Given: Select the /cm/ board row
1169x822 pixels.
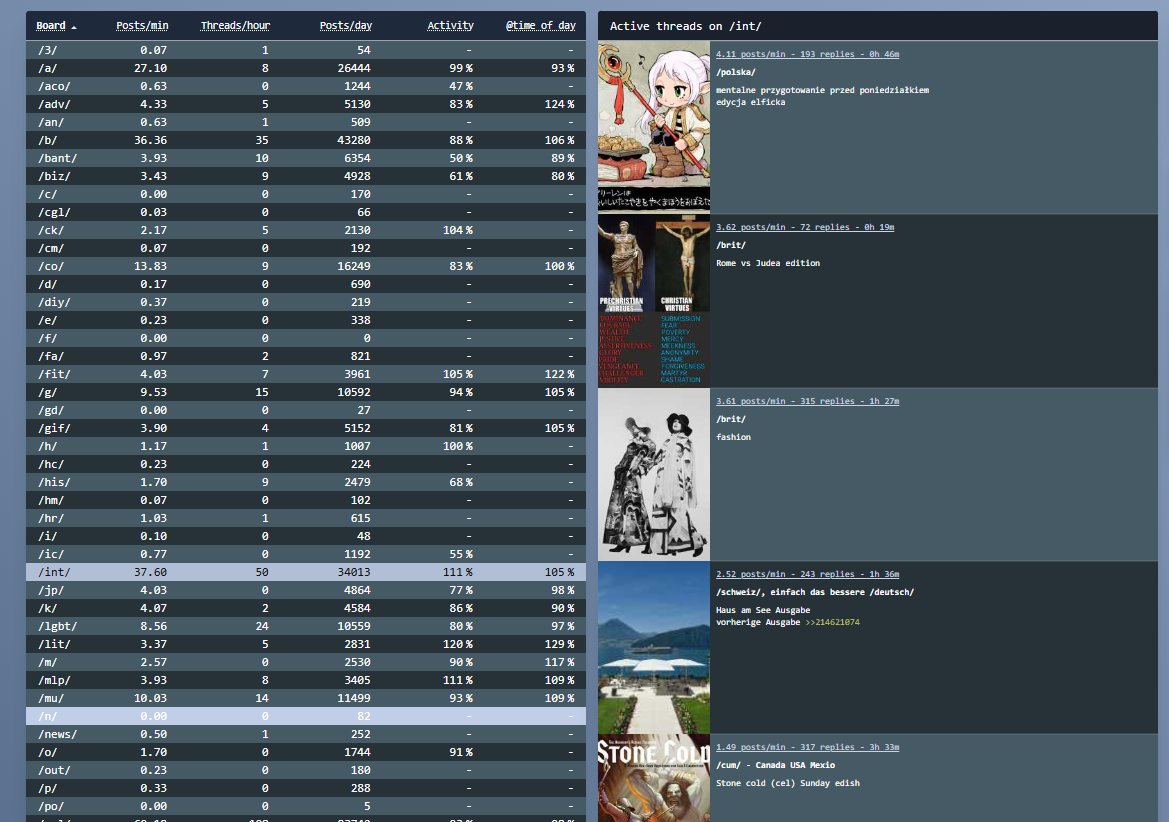Looking at the screenshot, I should tap(306, 248).
